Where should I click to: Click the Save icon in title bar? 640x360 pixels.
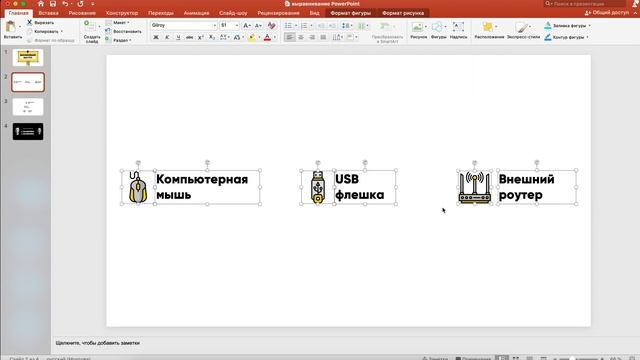53,4
